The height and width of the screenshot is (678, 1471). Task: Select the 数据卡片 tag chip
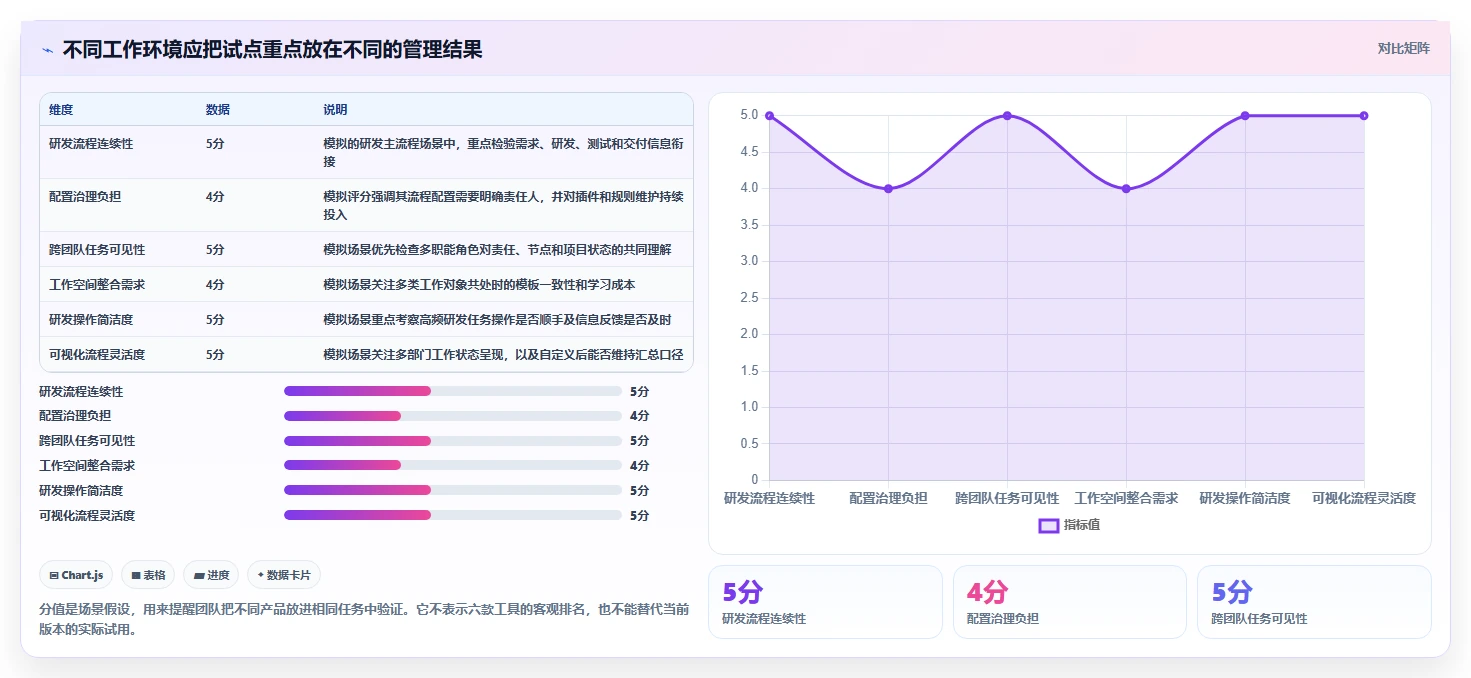tap(284, 575)
